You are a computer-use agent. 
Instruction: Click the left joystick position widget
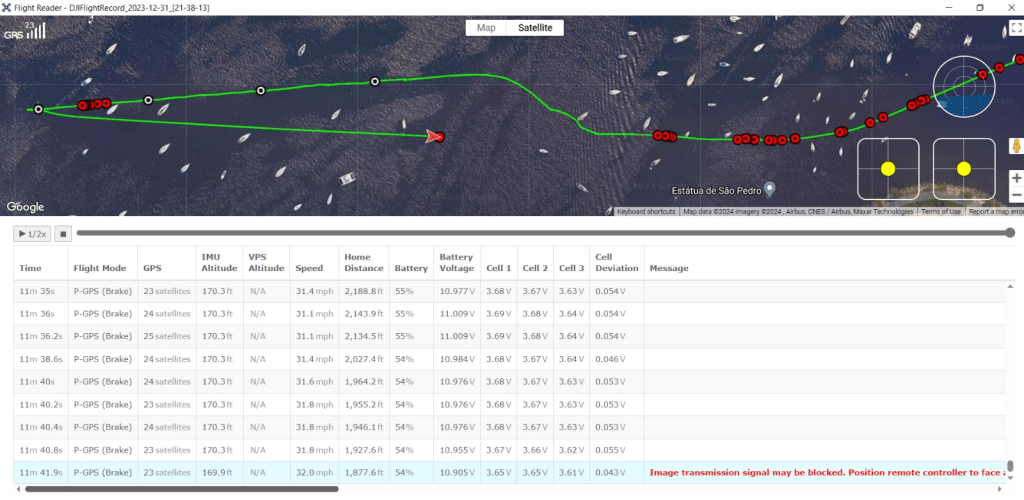888,168
